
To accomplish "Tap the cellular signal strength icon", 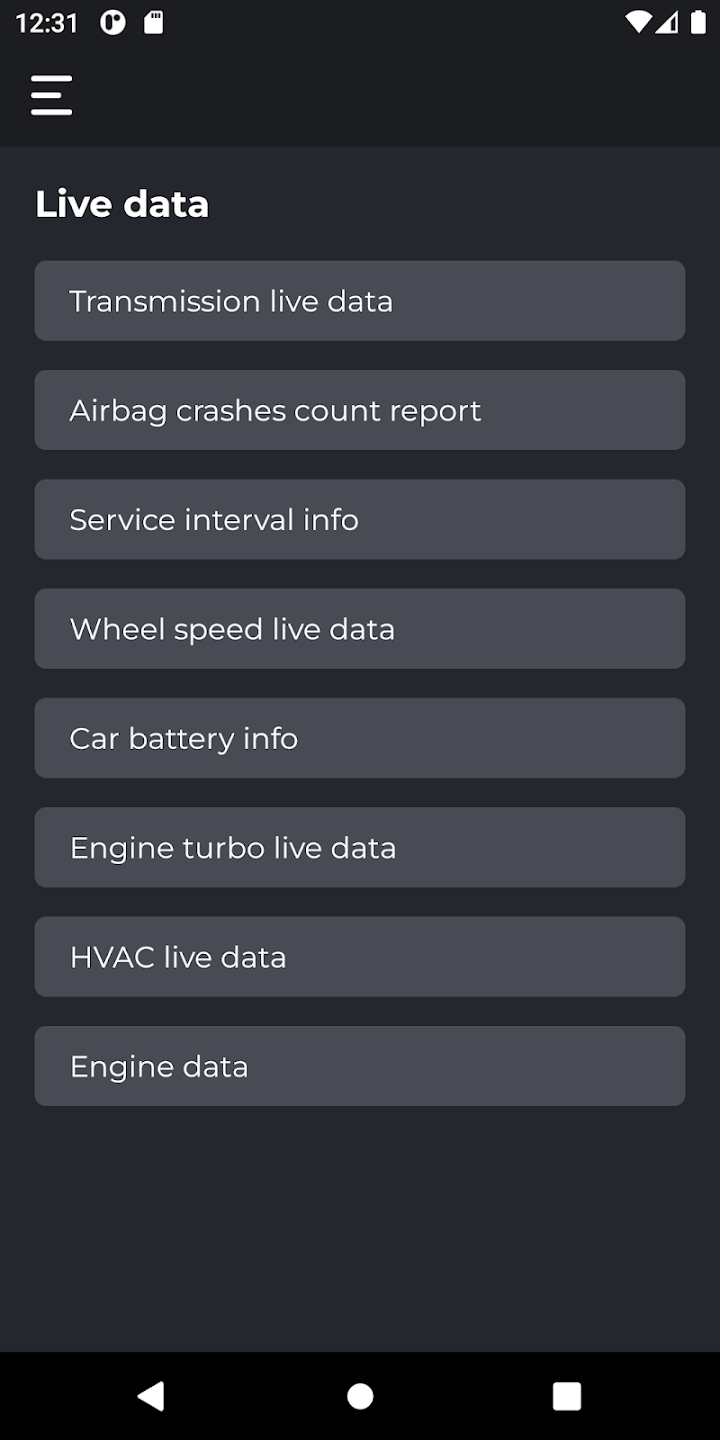I will pyautogui.click(x=666, y=23).
